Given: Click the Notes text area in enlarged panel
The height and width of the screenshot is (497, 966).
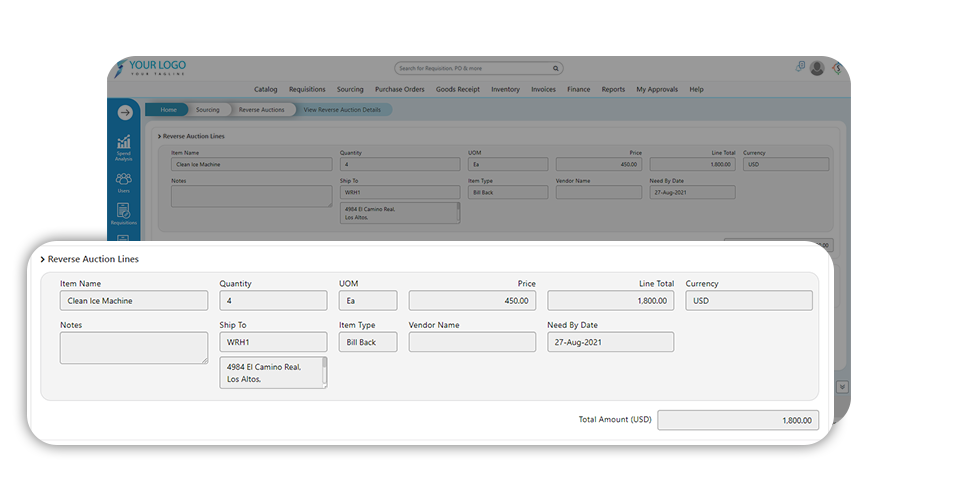Looking at the screenshot, I should [x=133, y=348].
